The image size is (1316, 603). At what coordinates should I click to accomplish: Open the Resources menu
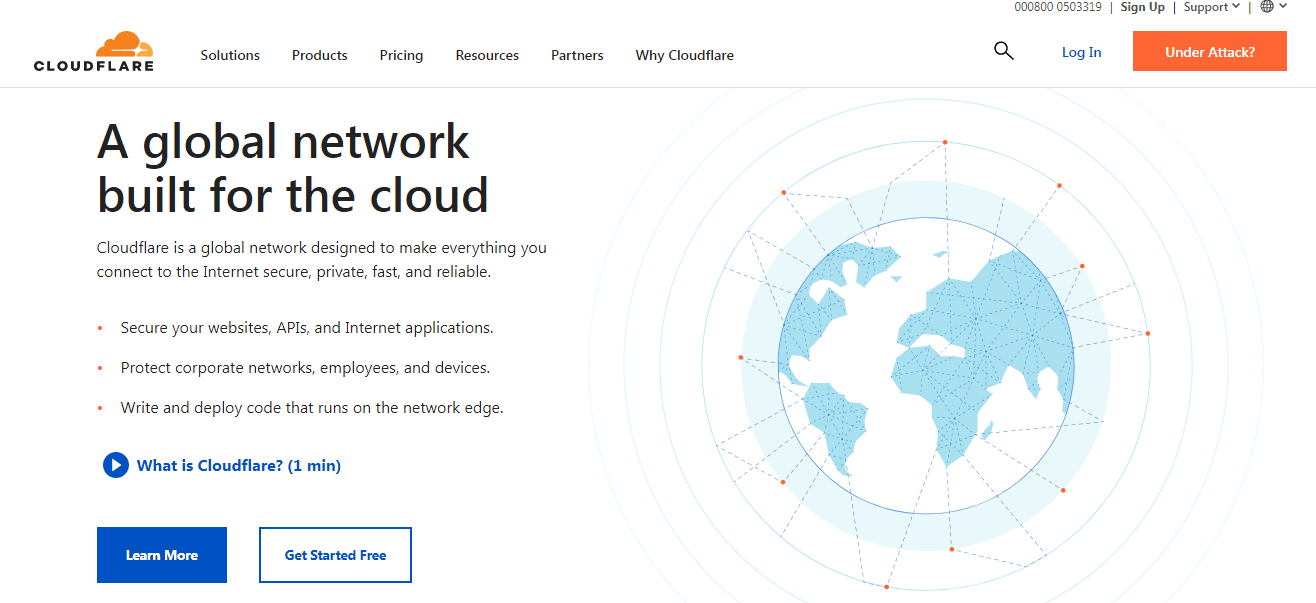point(487,55)
